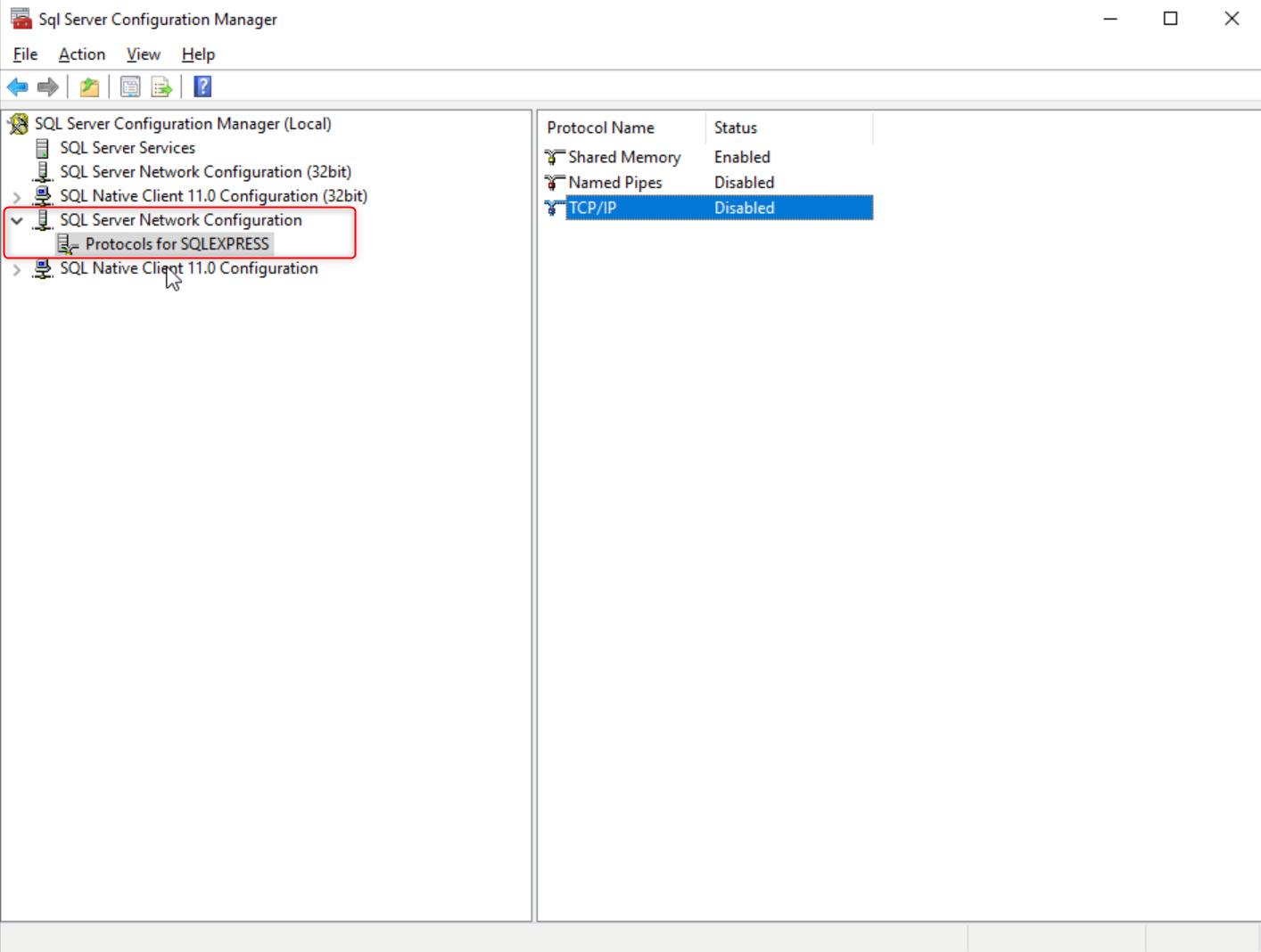Select Protocols for SQLEXPRESS

(177, 244)
